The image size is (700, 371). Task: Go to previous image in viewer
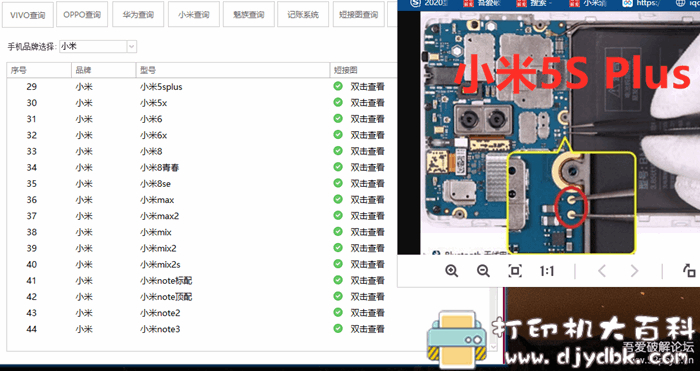[601, 271]
